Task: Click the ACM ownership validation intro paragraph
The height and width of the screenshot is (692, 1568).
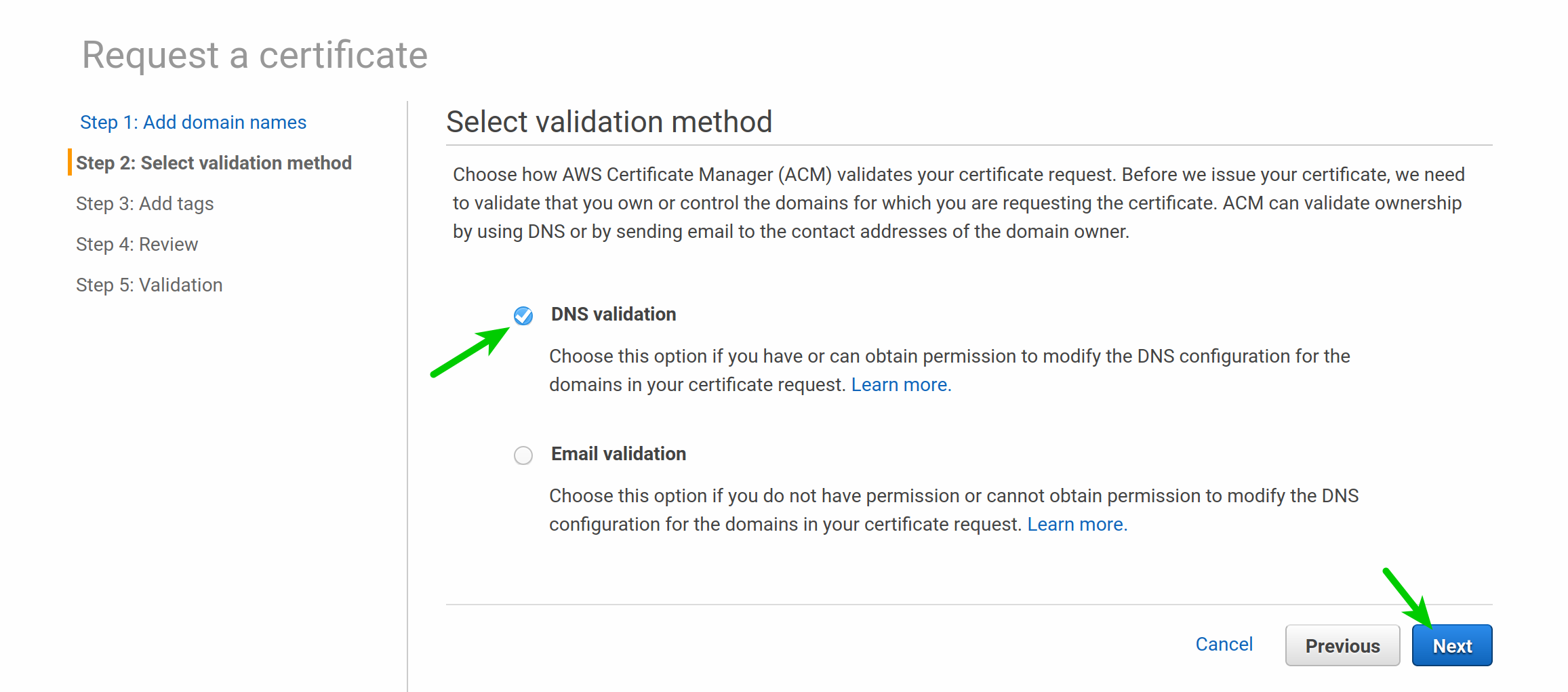Action: 959,203
